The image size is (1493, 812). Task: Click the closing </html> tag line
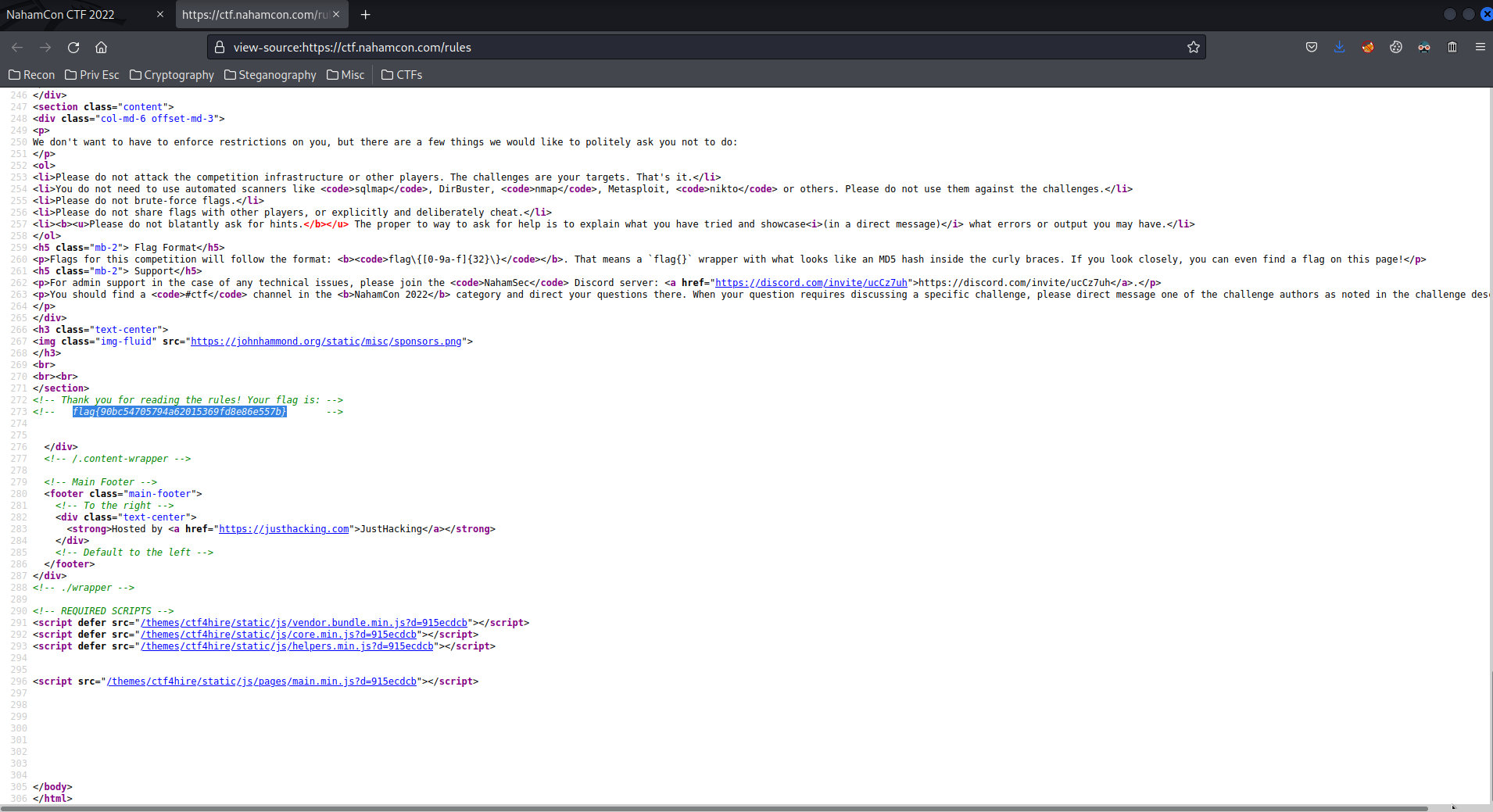[52, 799]
